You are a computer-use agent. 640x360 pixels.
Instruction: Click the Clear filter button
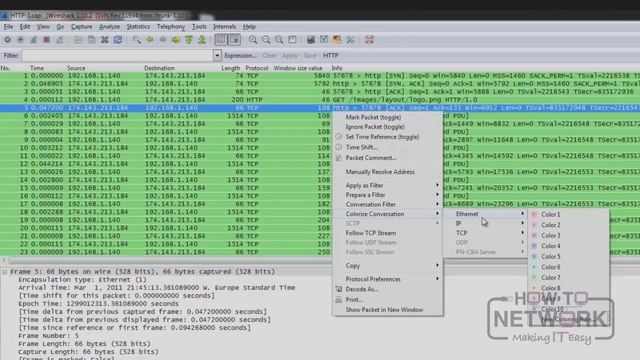269,56
